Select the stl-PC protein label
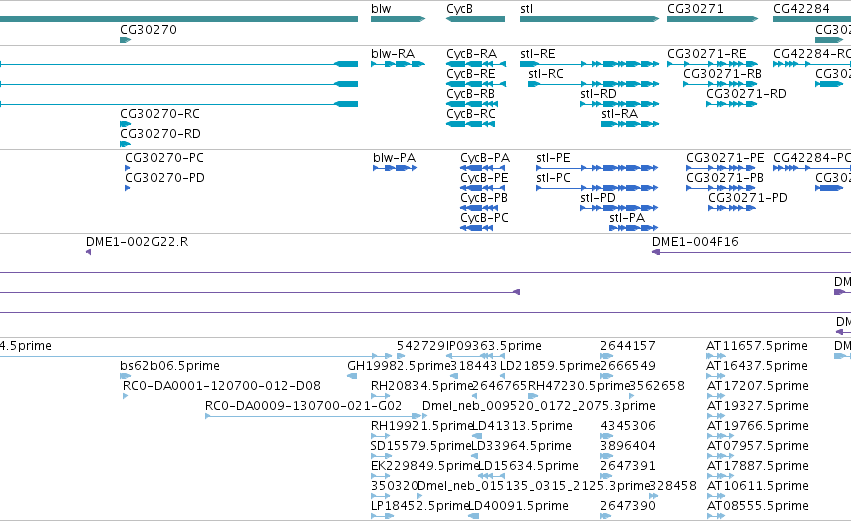This screenshot has height=521, width=851. [554, 179]
